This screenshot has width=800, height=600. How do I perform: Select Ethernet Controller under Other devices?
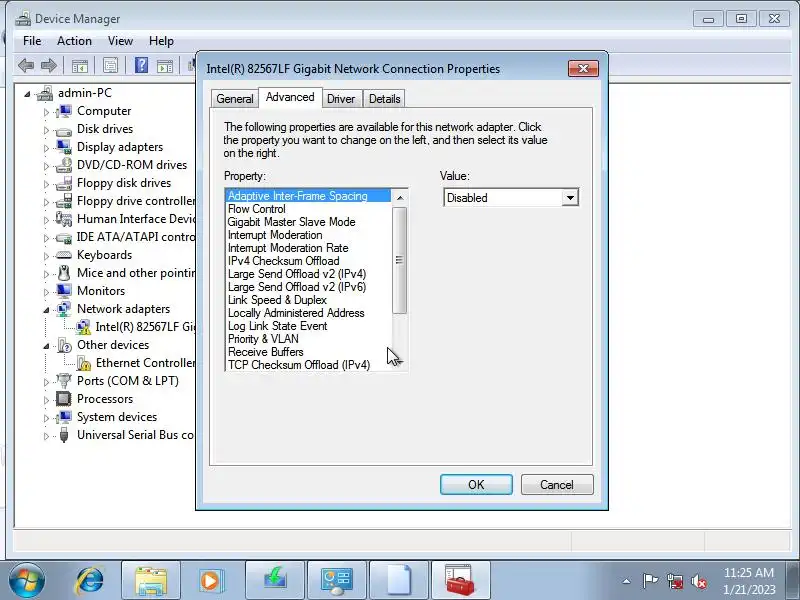pyautogui.click(x=145, y=363)
